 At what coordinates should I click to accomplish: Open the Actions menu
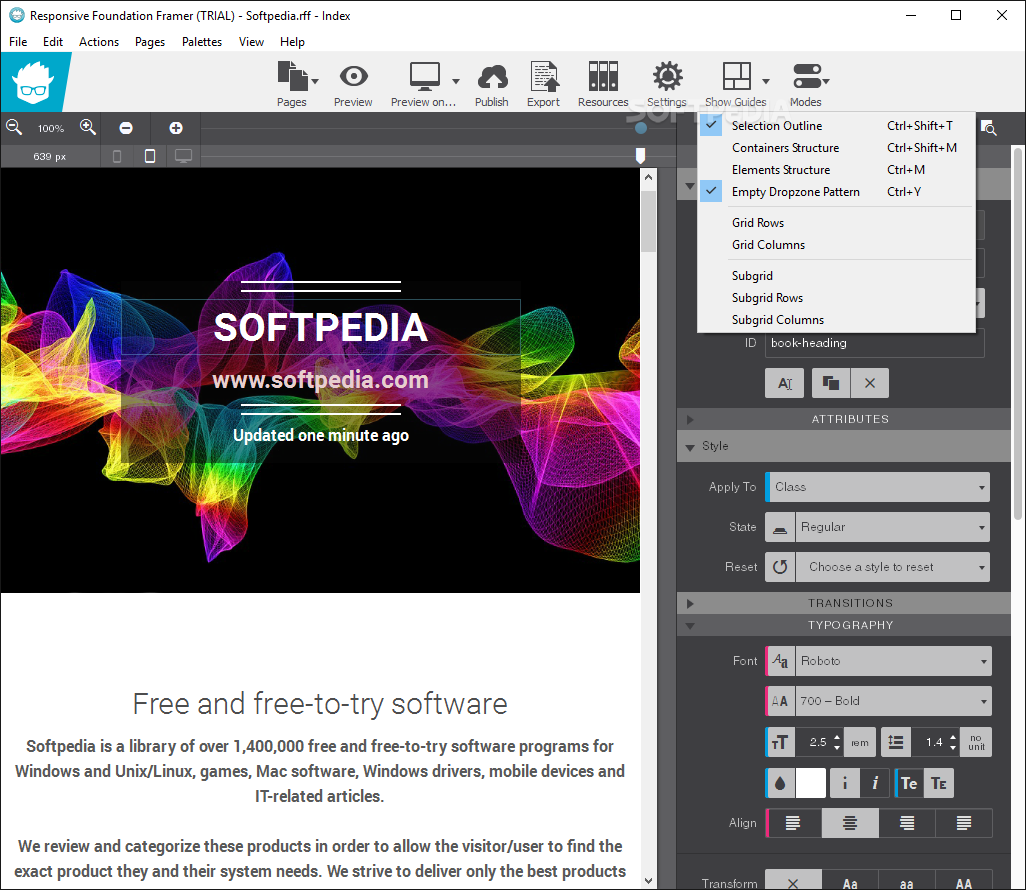(99, 42)
